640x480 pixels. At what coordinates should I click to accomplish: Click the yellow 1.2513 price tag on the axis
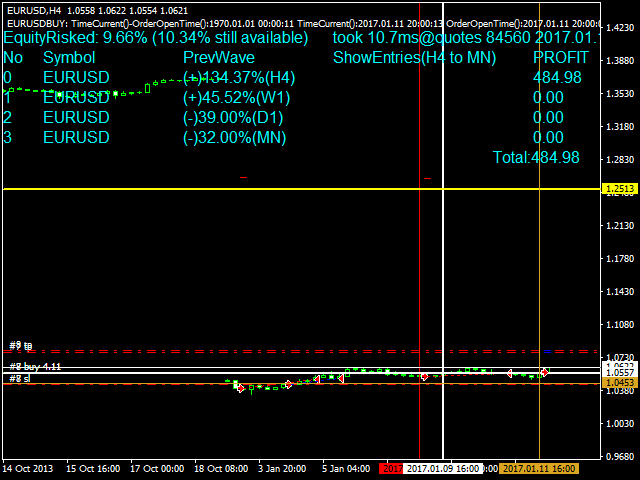614,188
